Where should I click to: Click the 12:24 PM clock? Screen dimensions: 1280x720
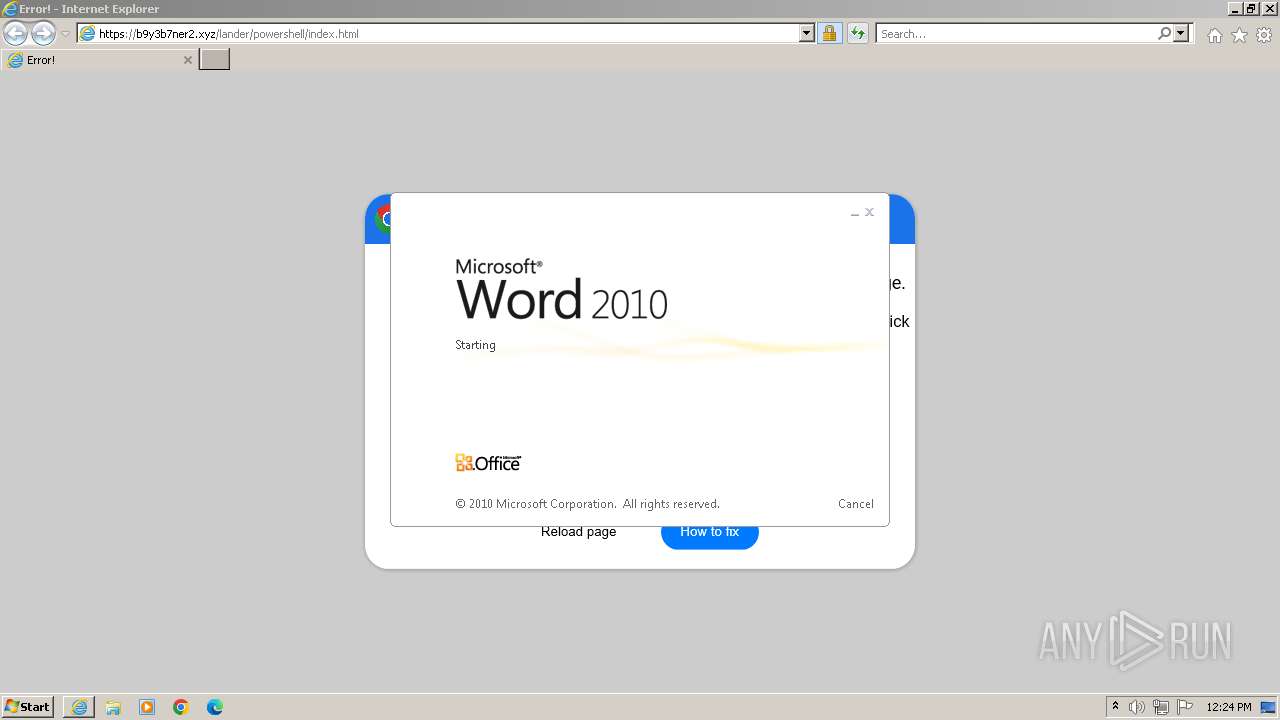coord(1228,707)
